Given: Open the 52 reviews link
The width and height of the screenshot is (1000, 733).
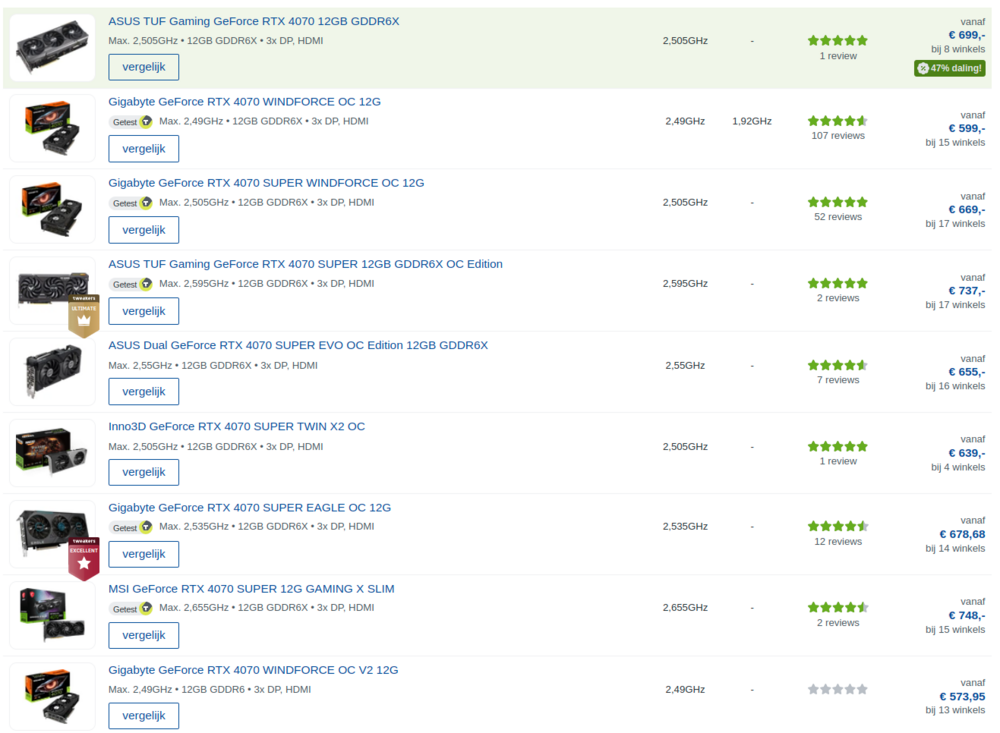Looking at the screenshot, I should 837,217.
